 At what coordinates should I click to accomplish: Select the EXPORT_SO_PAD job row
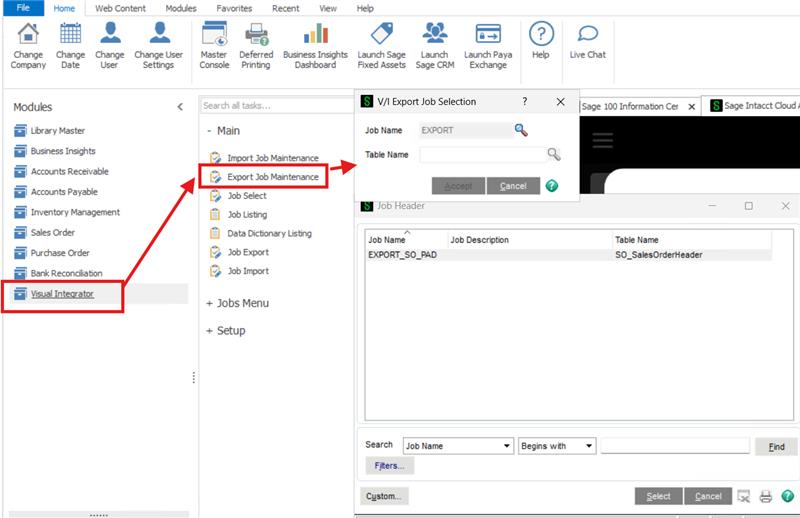pos(569,255)
